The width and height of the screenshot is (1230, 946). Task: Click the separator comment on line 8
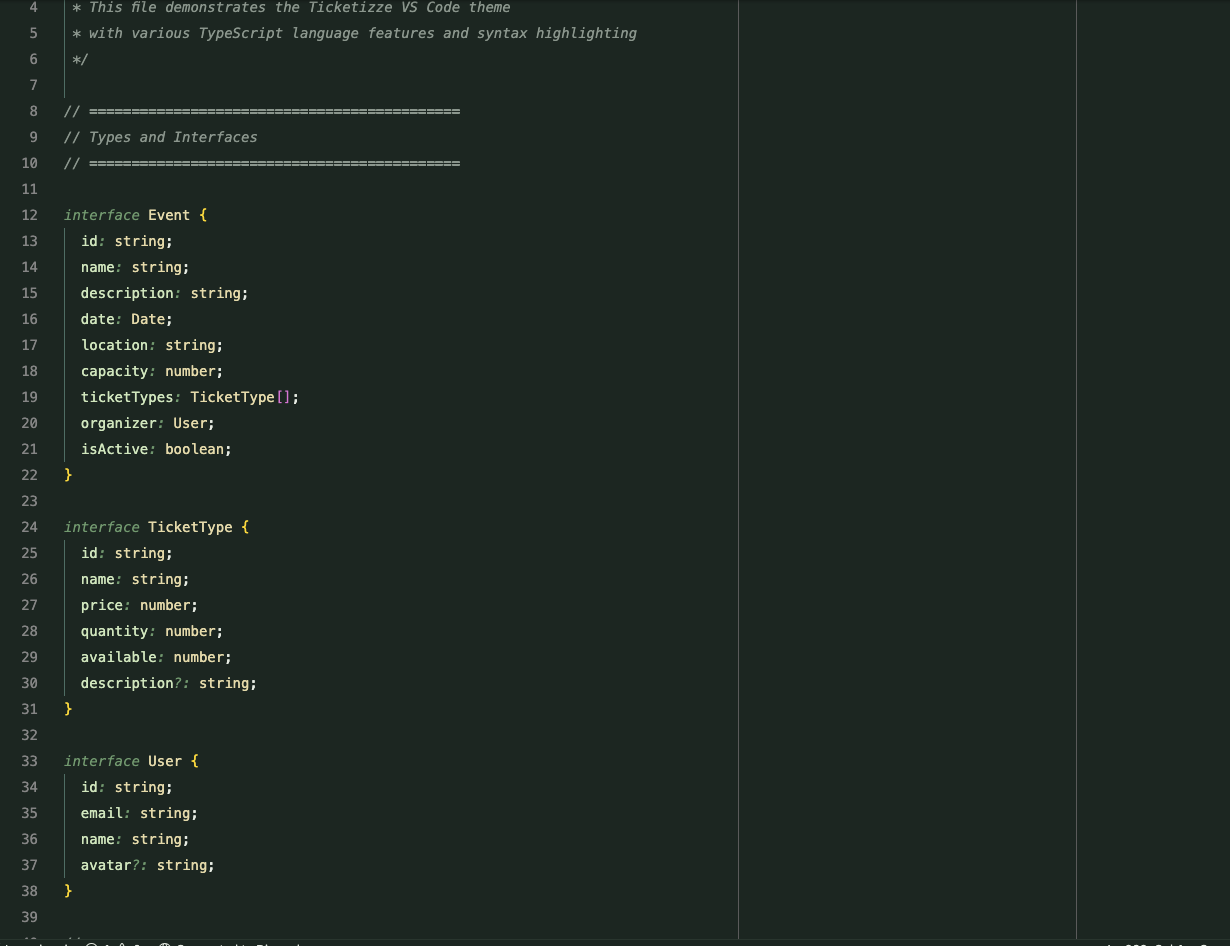tap(262, 111)
